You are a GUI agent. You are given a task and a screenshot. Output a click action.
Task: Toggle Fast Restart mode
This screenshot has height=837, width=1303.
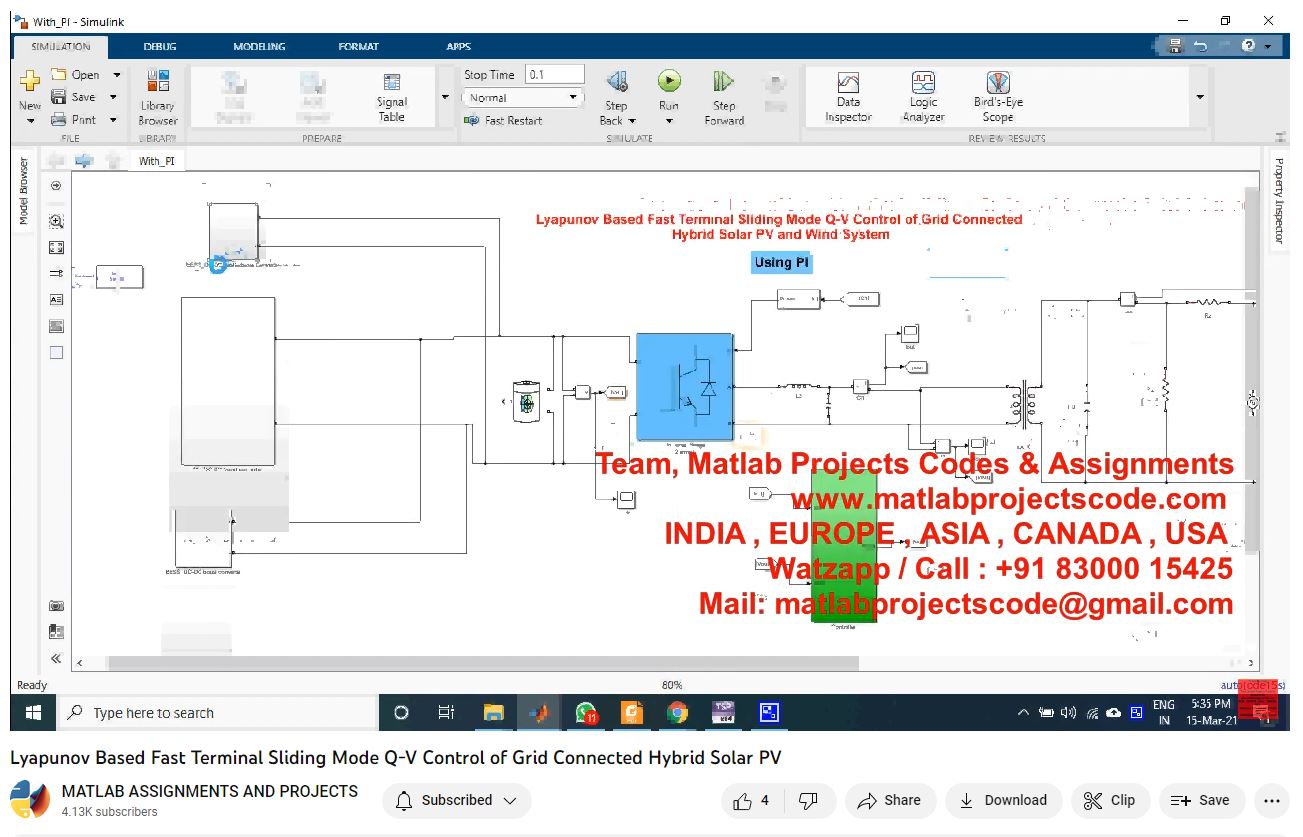click(x=503, y=121)
